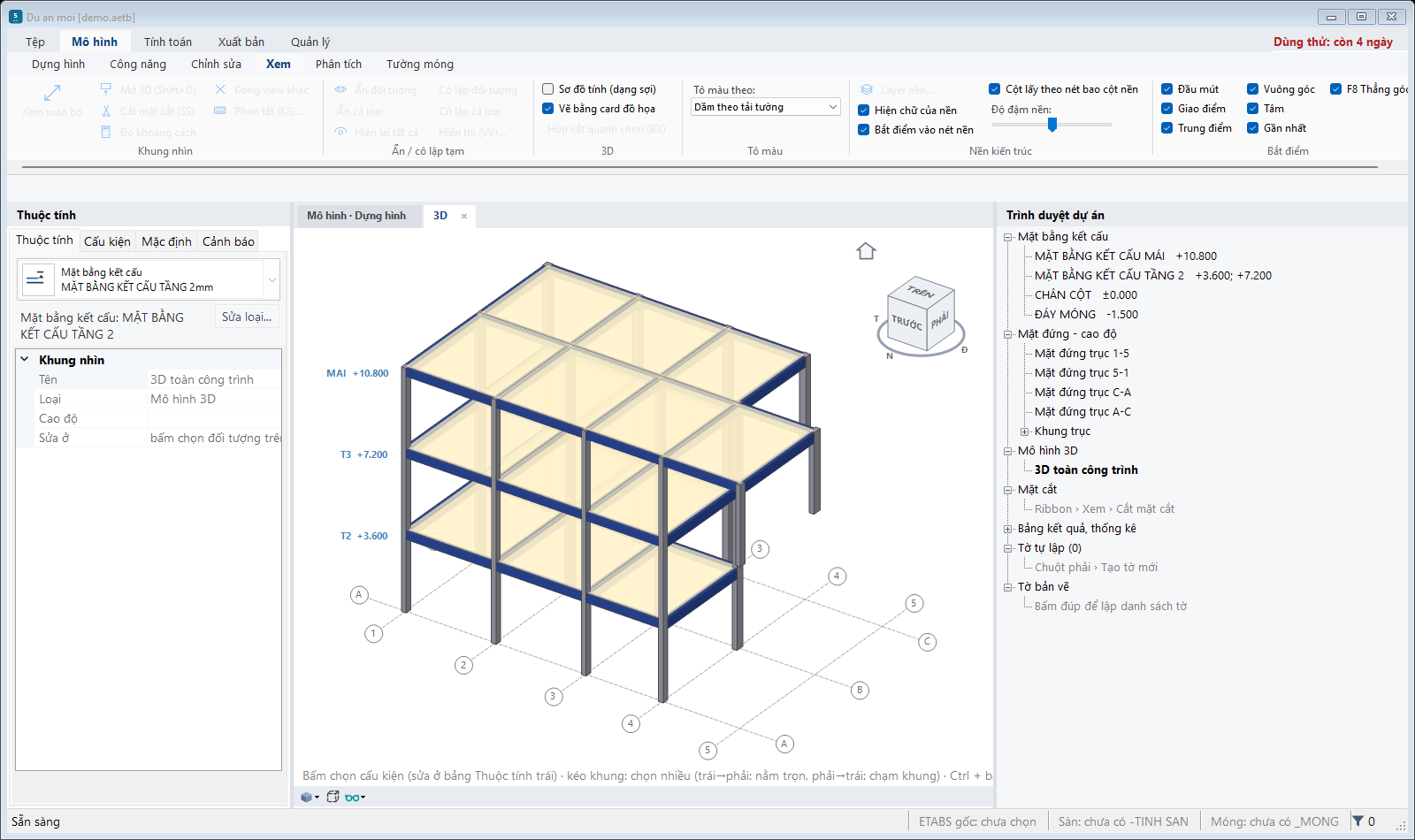This screenshot has height=840, width=1415.
Task: Click the Phím tắt keyboard icon
Action: pos(220,111)
